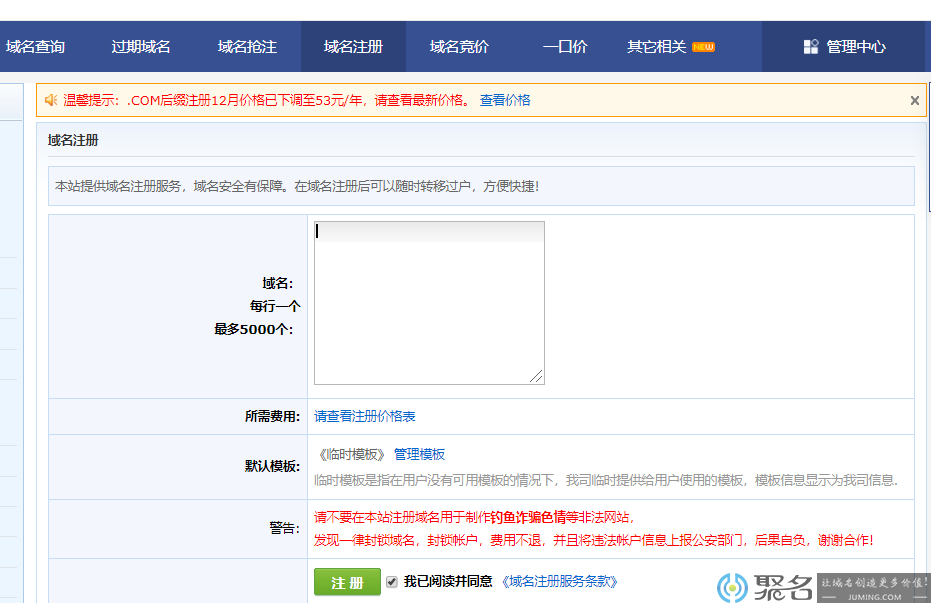Image resolution: width=931 pixels, height=603 pixels.
Task: Close the warm tip notice banner
Action: tap(914, 100)
